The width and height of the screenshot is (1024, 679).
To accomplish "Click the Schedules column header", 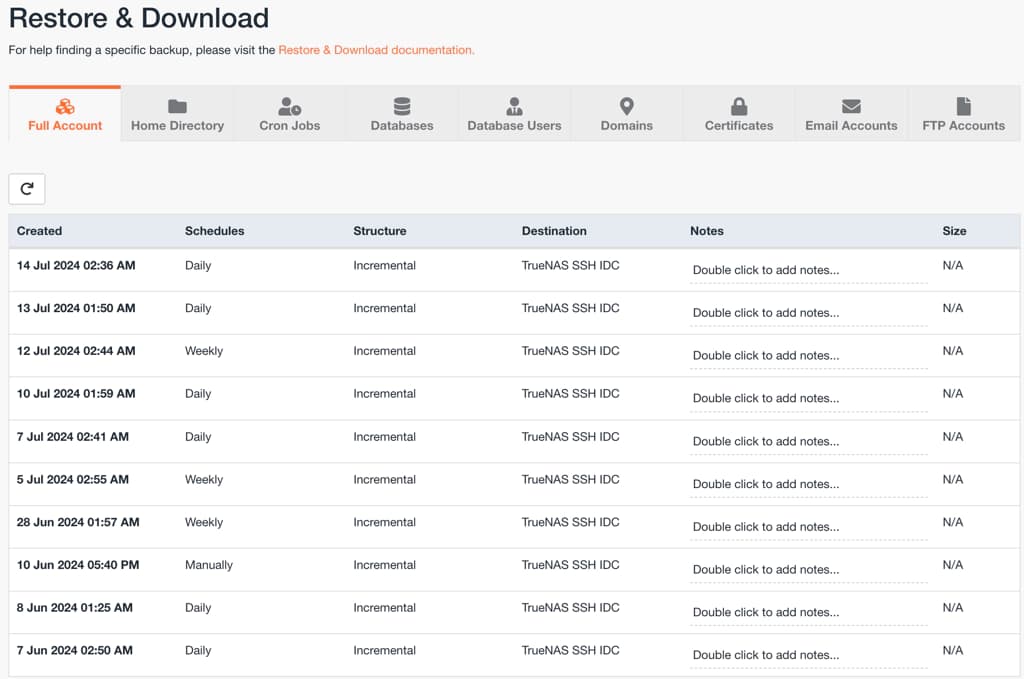I will tap(215, 231).
